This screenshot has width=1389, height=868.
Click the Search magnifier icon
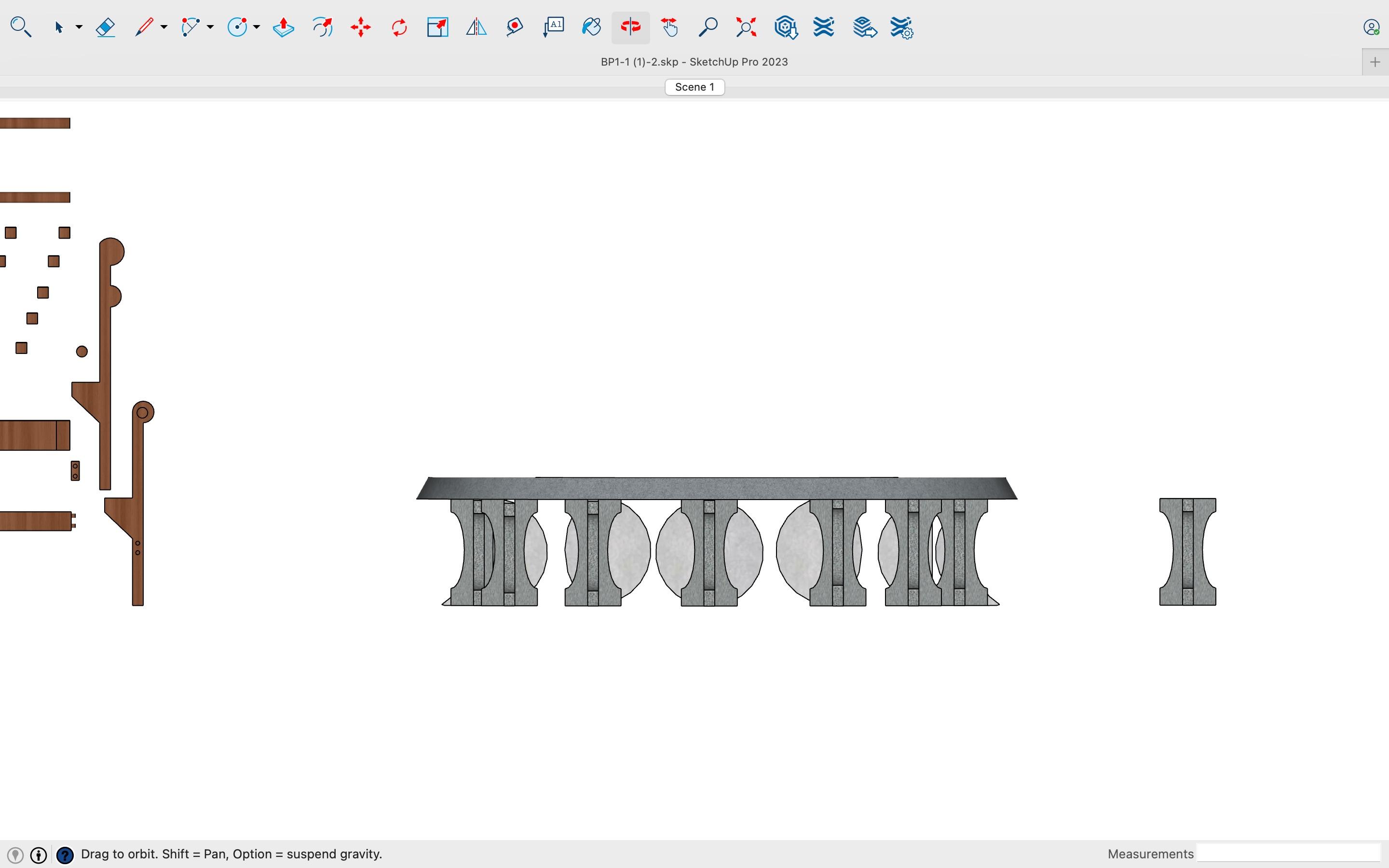21,27
